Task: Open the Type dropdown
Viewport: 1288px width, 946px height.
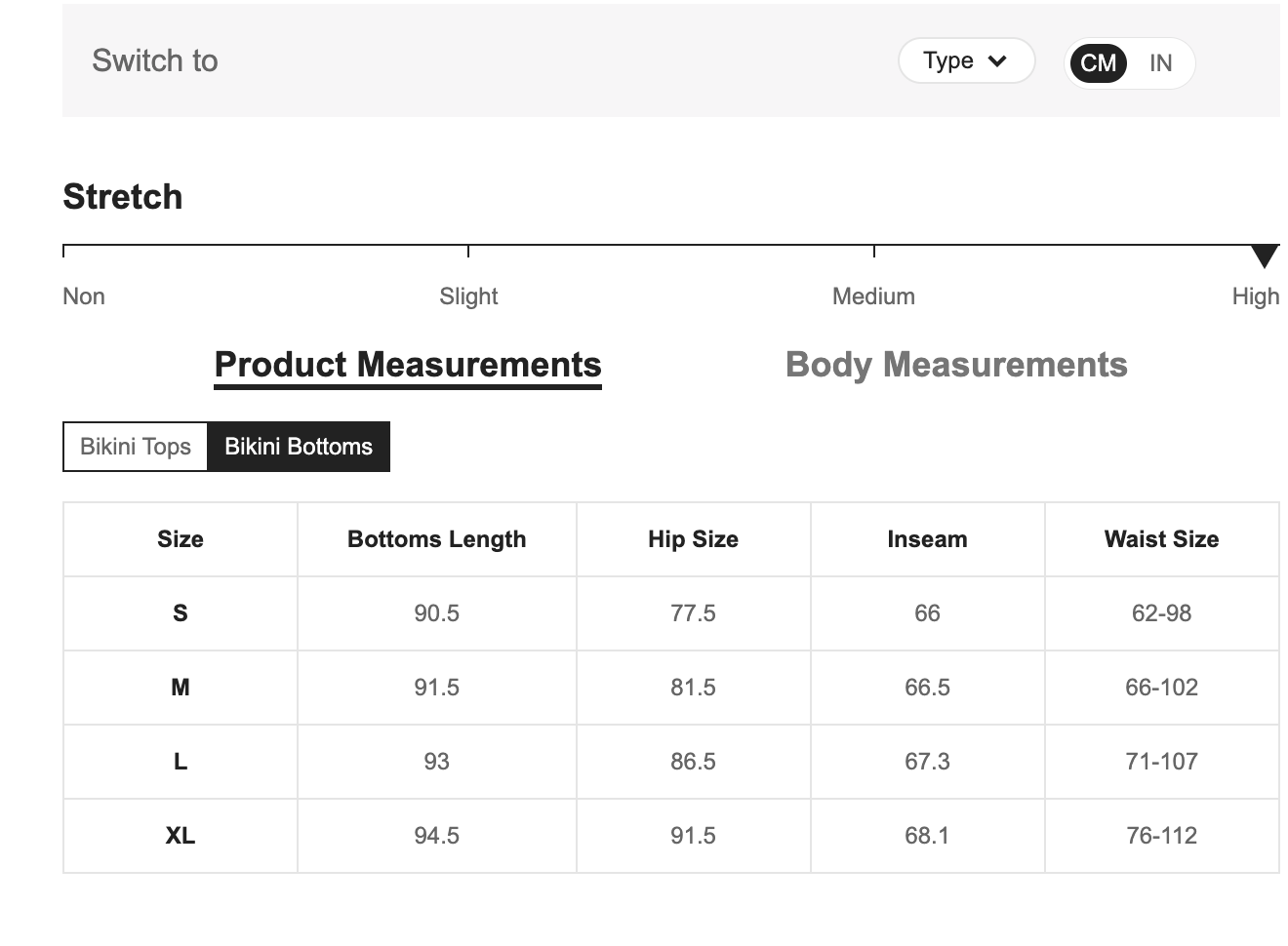Action: point(964,61)
